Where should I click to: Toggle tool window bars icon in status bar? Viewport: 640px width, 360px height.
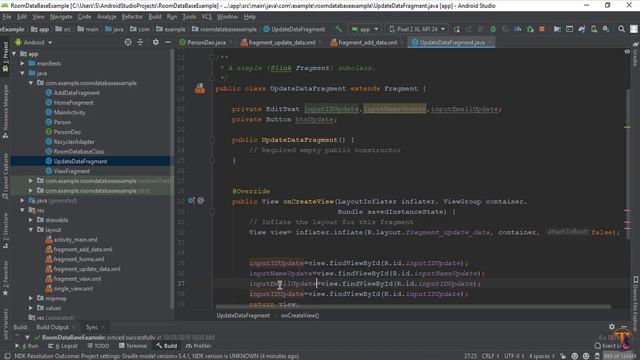[x=7, y=356]
